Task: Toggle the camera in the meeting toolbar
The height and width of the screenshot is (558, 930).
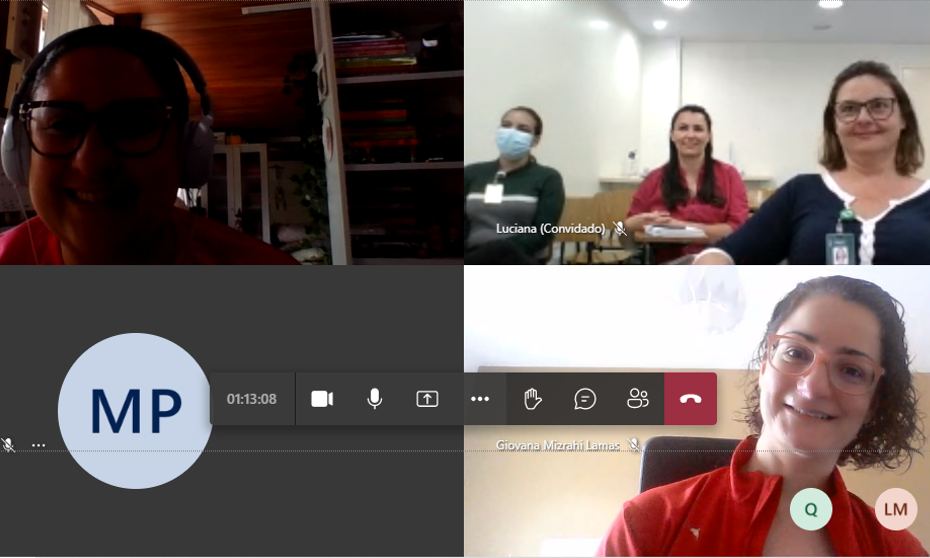Action: 321,399
